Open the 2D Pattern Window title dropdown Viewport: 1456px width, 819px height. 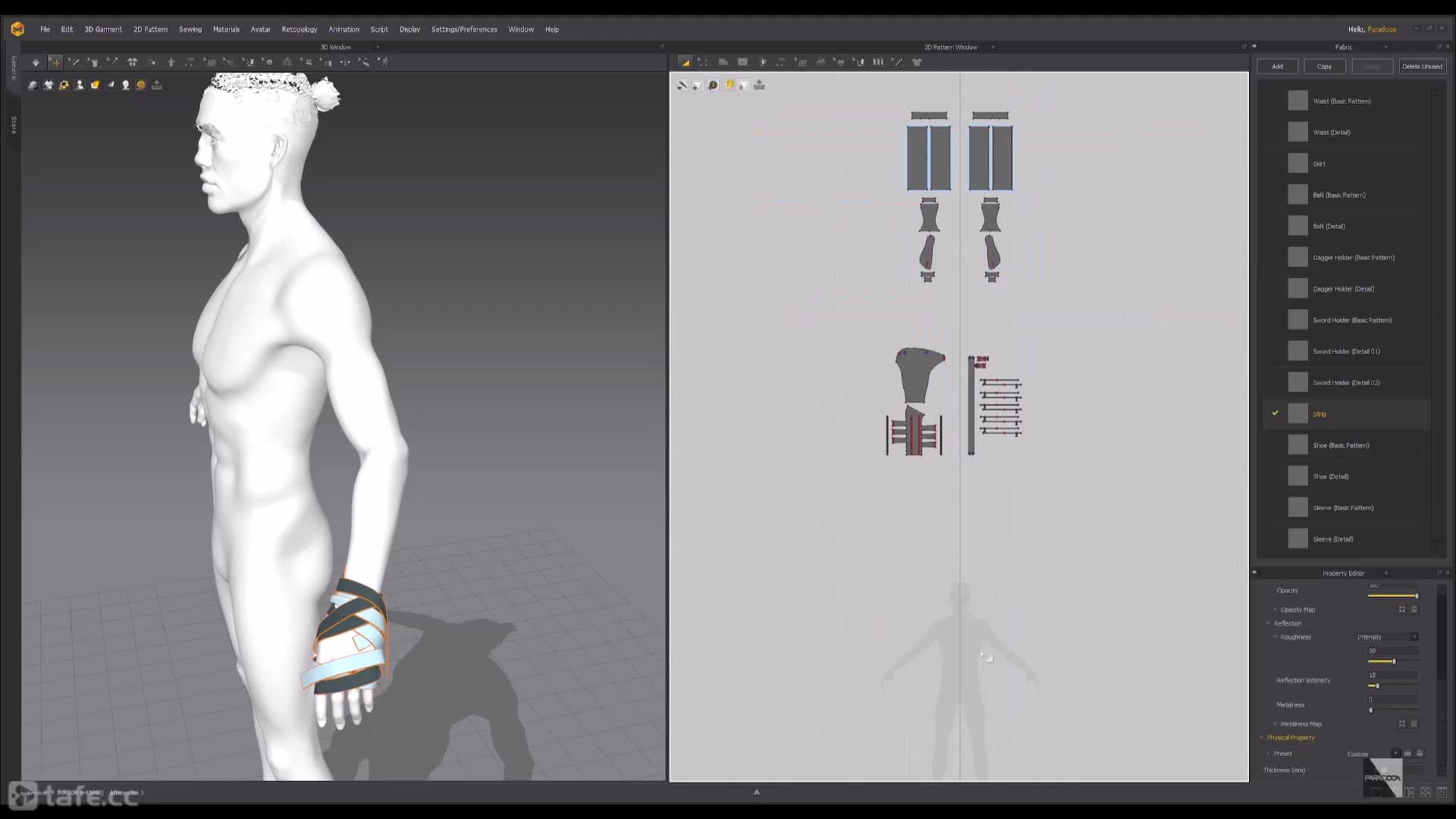pyautogui.click(x=993, y=47)
